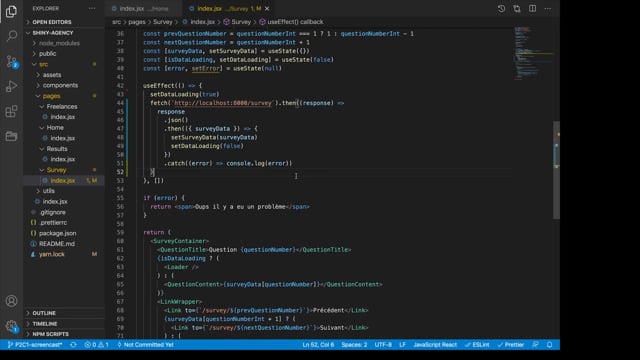Collapse the src folder

click(43, 64)
